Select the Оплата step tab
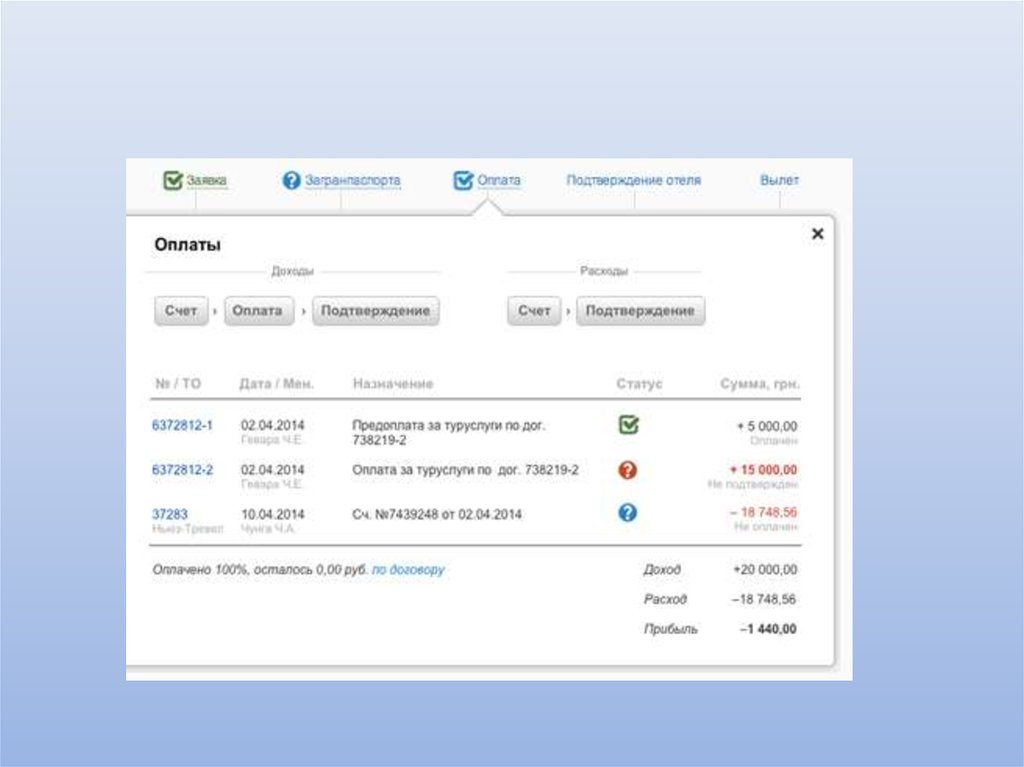The width and height of the screenshot is (1024, 767). point(499,181)
